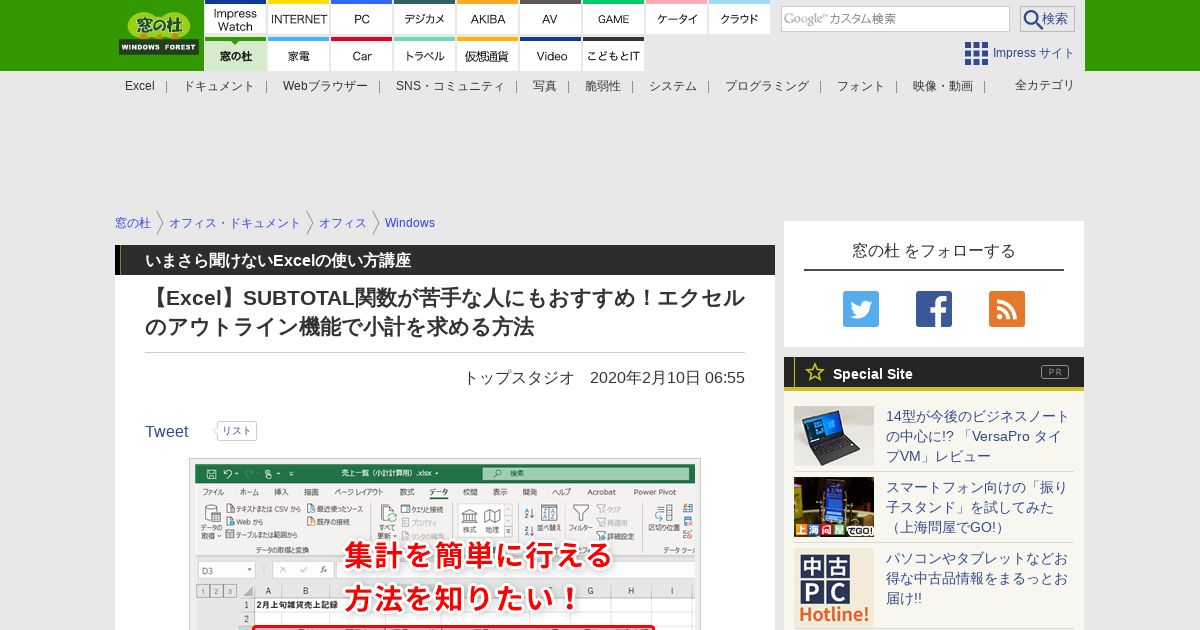Open the 家電 Watch tab
Viewport: 1200px width, 630px height.
pos(299,55)
